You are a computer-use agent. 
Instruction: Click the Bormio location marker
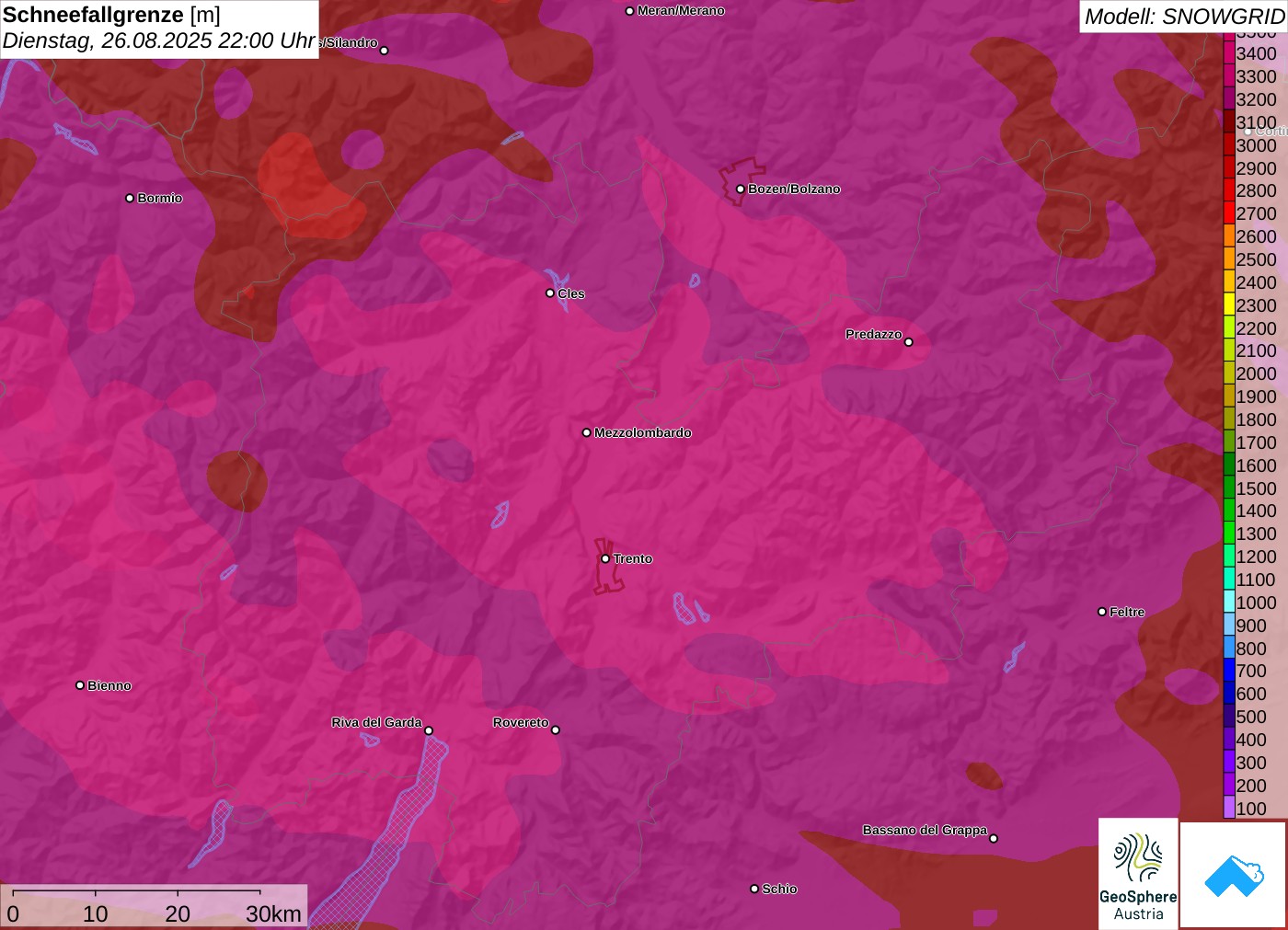[130, 198]
